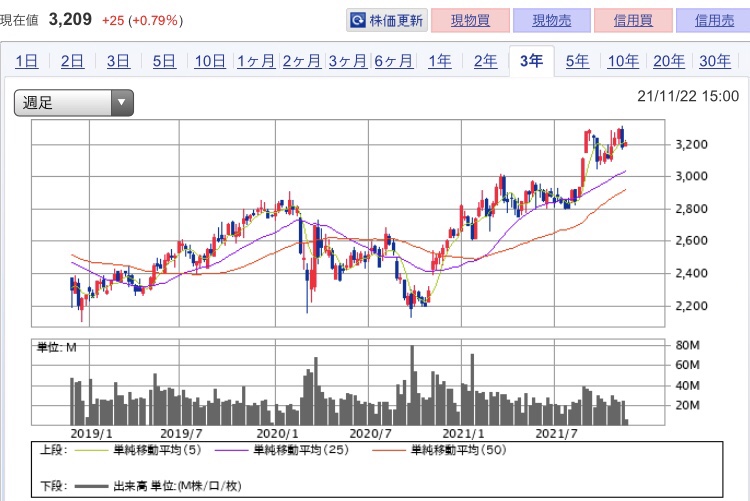Switch chart to 5日 range
The width and height of the screenshot is (750, 501).
coord(164,61)
